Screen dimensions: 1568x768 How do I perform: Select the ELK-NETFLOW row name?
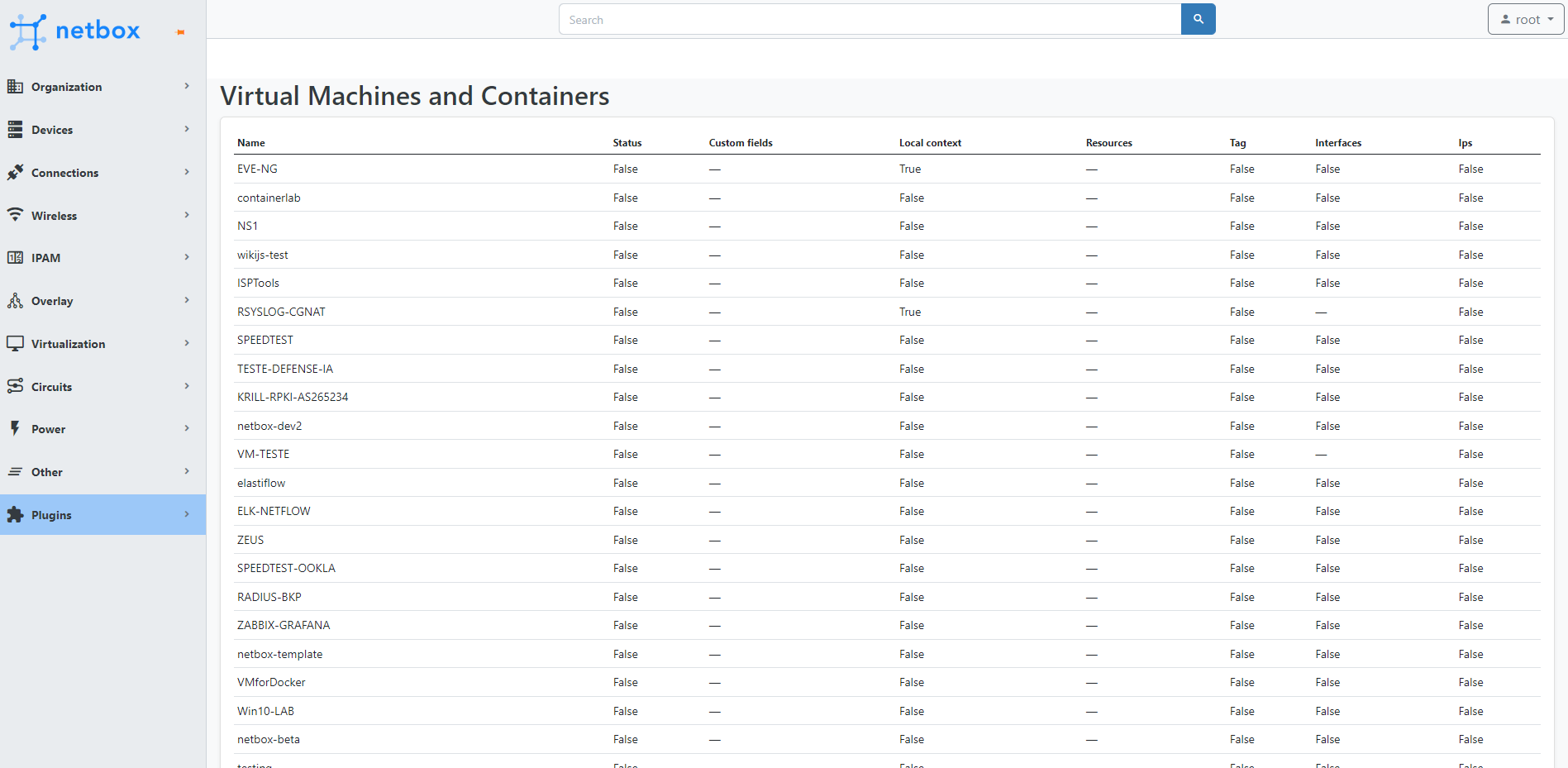coord(274,511)
